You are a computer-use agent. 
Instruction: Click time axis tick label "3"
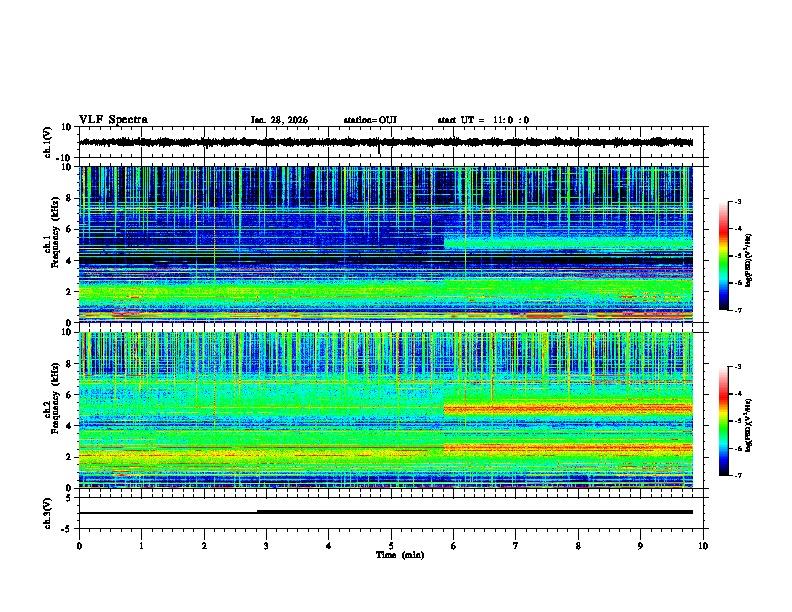point(266,546)
